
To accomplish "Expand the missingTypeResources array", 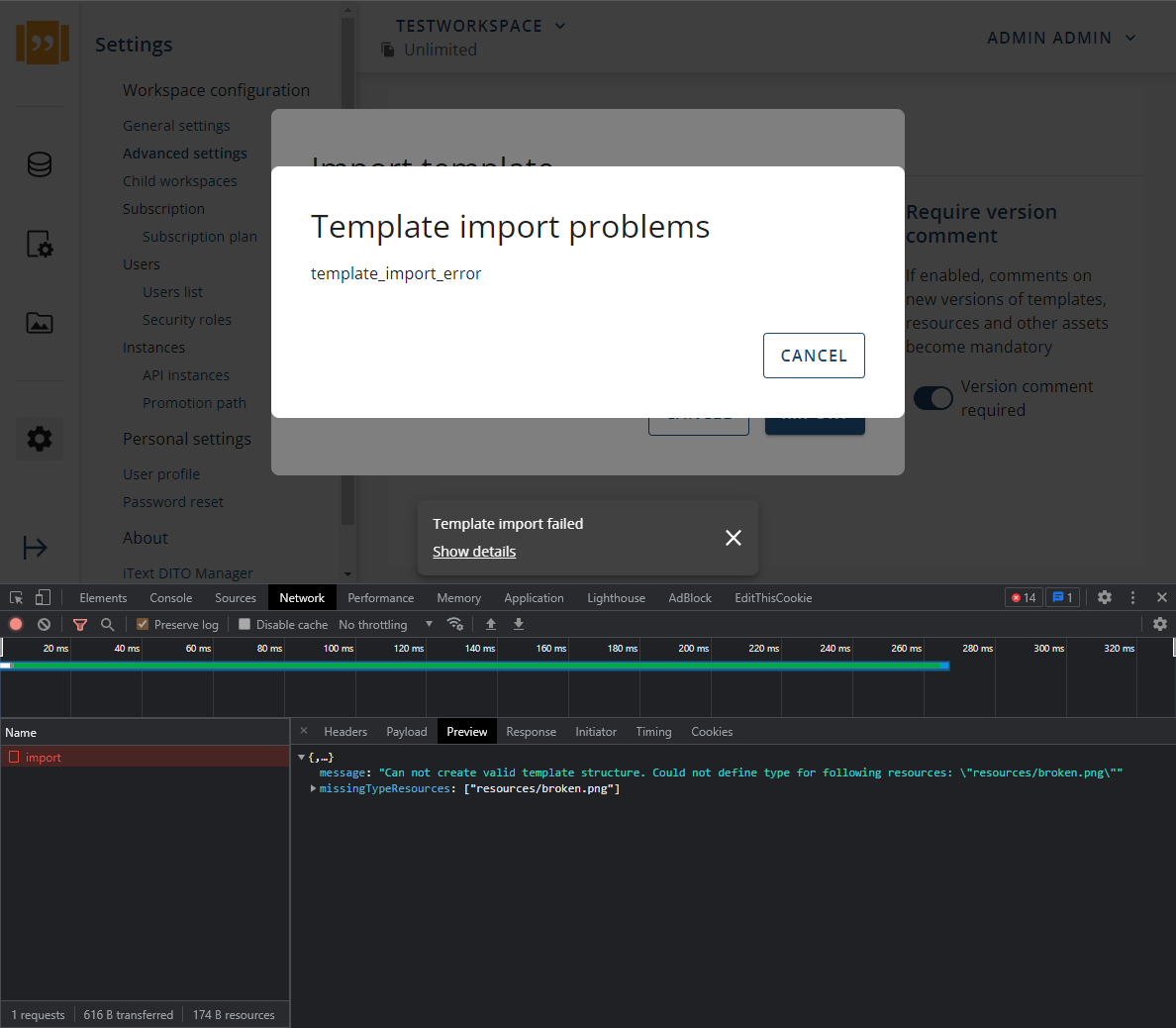I will (314, 788).
